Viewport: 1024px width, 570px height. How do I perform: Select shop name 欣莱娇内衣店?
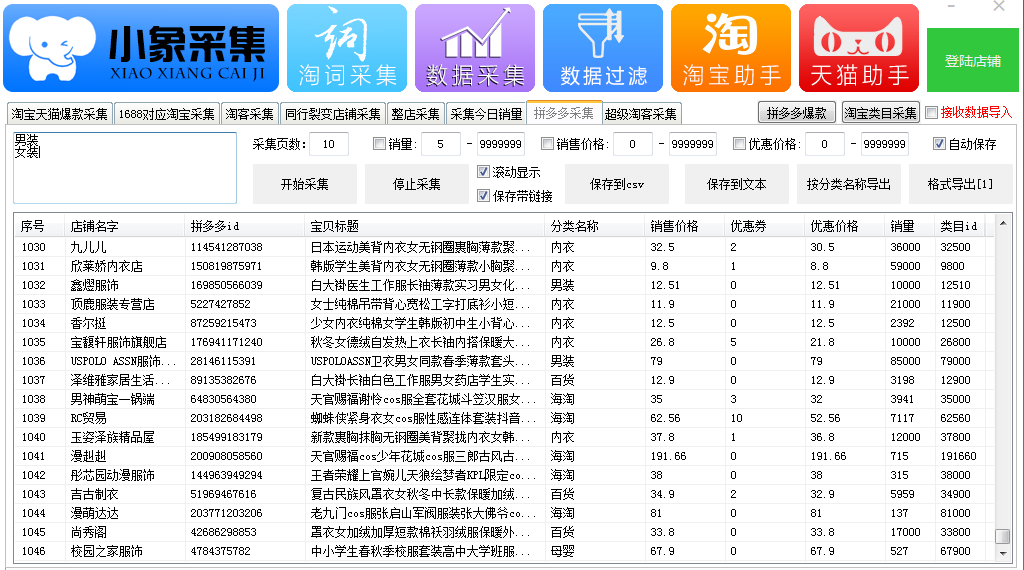pyautogui.click(x=106, y=266)
